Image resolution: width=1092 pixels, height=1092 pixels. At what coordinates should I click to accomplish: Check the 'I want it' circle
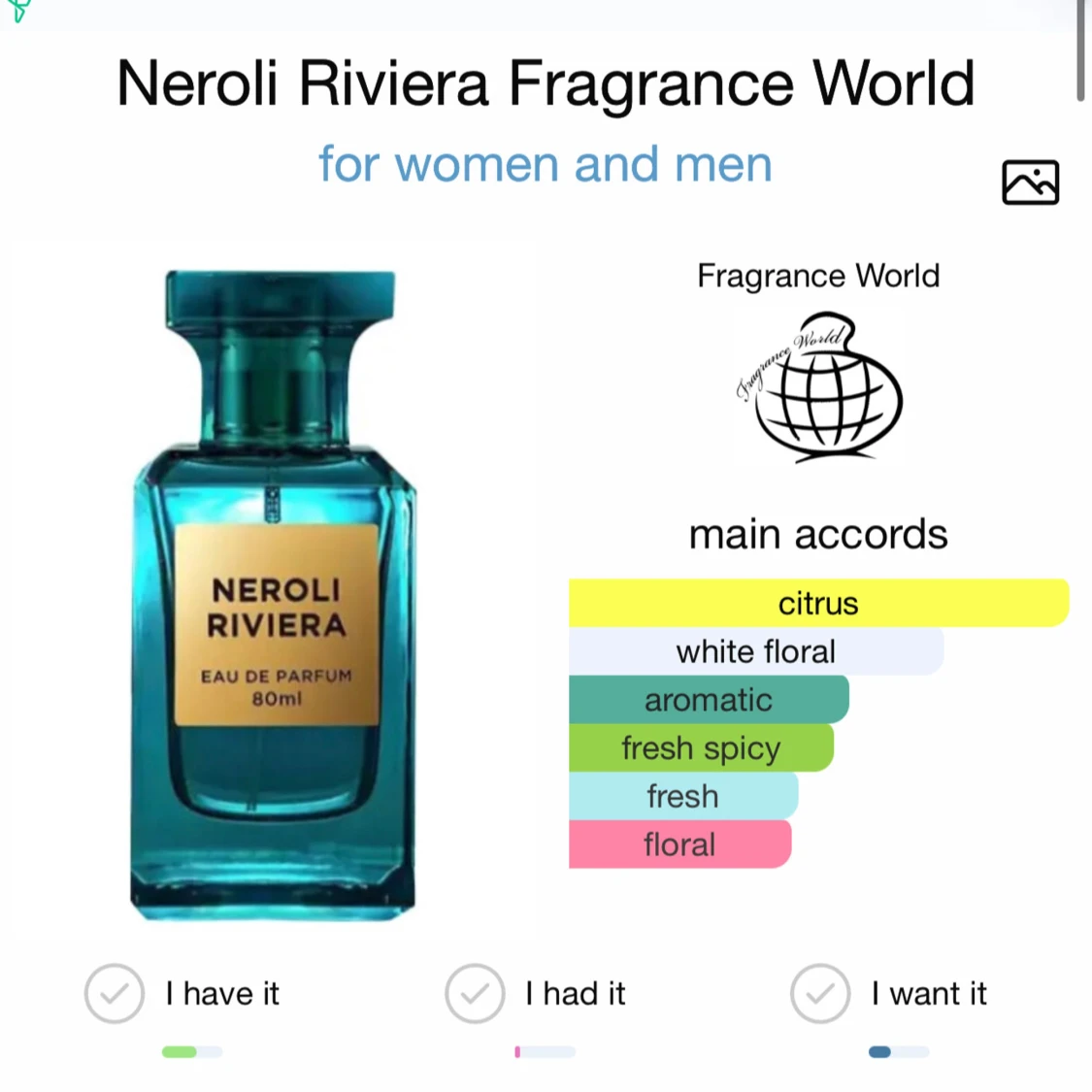tap(820, 993)
